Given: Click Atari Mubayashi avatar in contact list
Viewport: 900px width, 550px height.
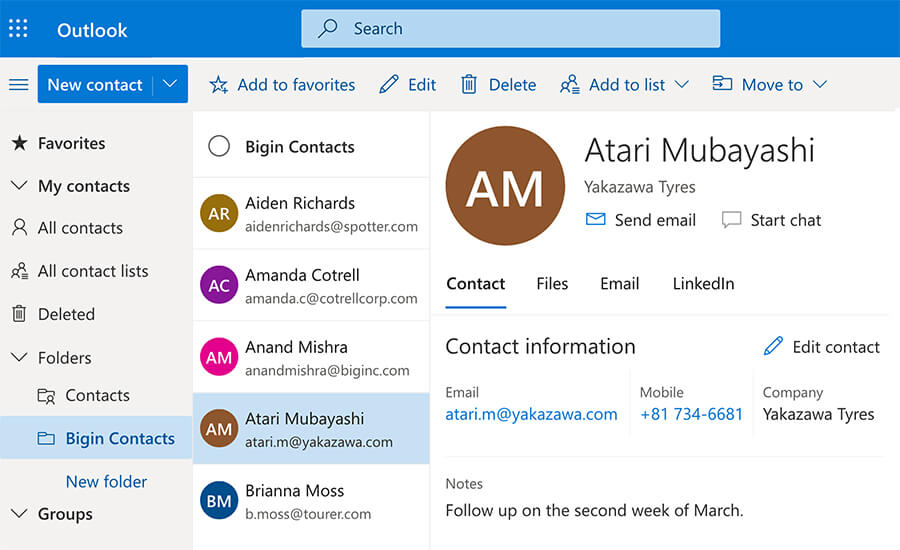Looking at the screenshot, I should (x=219, y=429).
